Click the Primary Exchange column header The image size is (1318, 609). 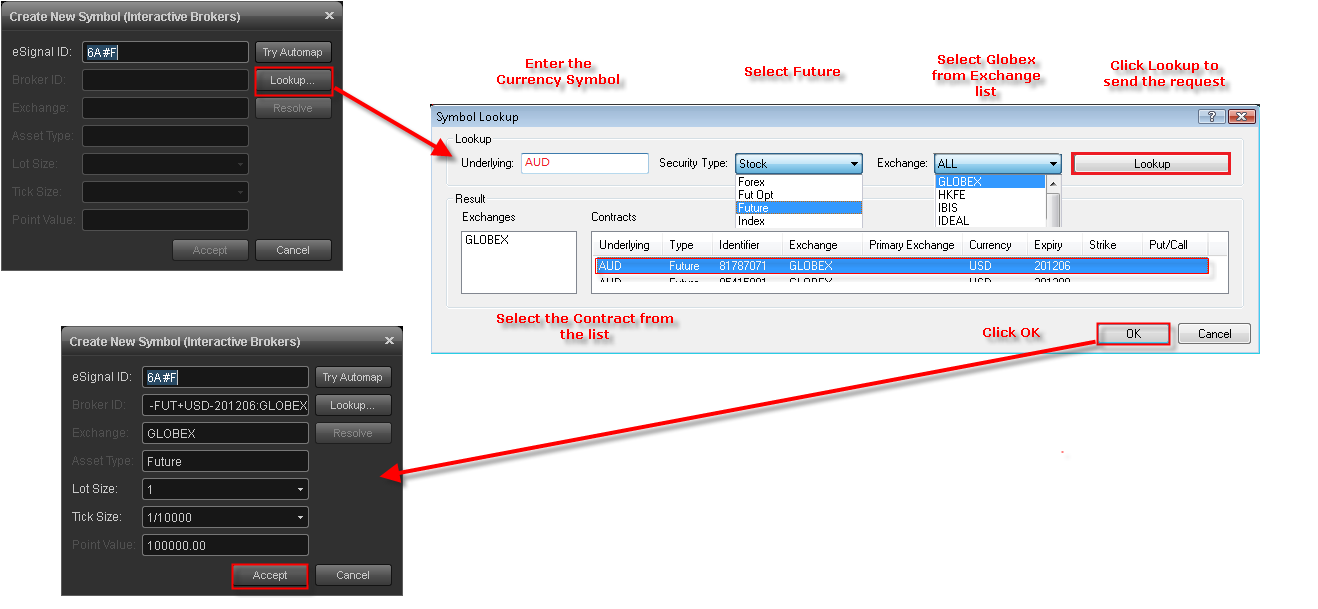click(x=914, y=245)
